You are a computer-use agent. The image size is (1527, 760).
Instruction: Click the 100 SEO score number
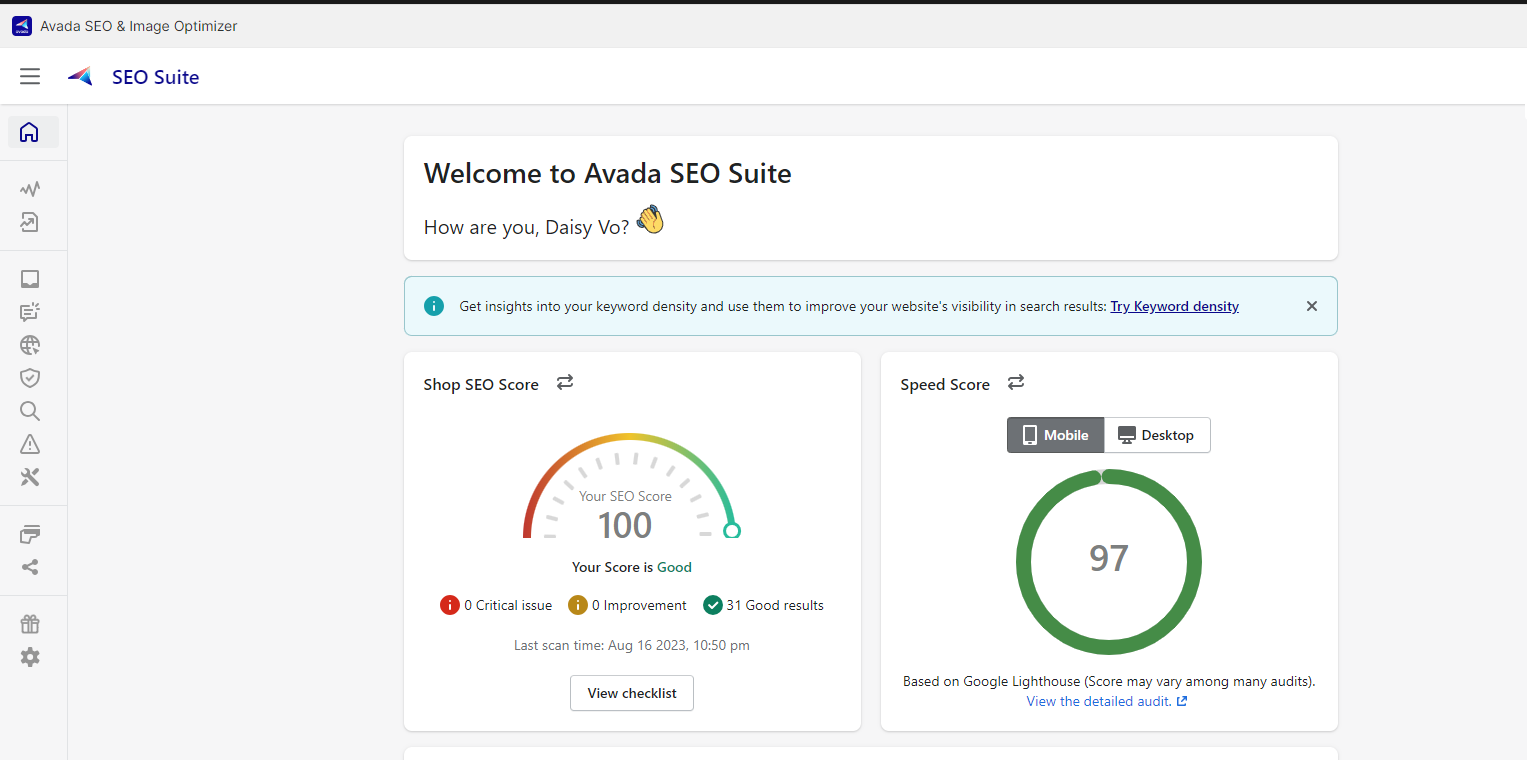coord(625,525)
